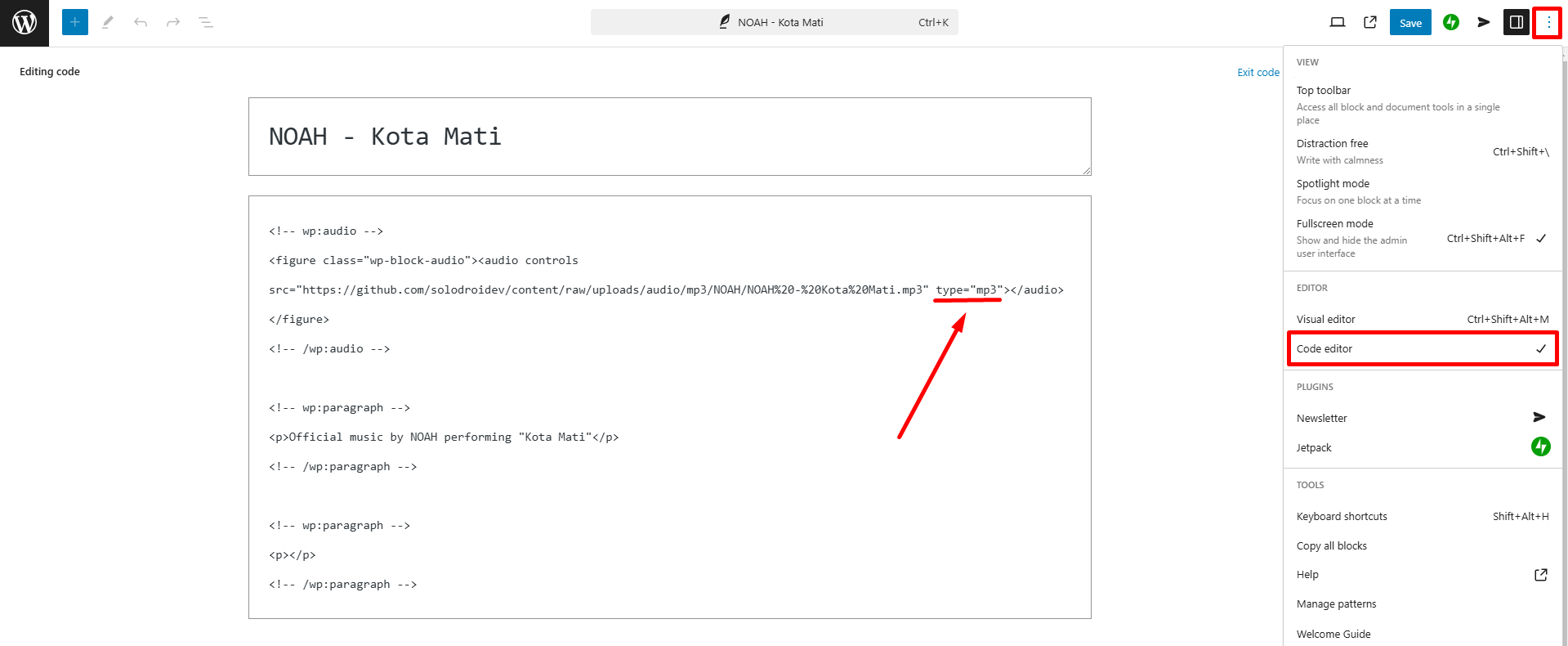Click the Newsletter arrow icon in menu
1568x646 pixels.
[x=1539, y=417]
